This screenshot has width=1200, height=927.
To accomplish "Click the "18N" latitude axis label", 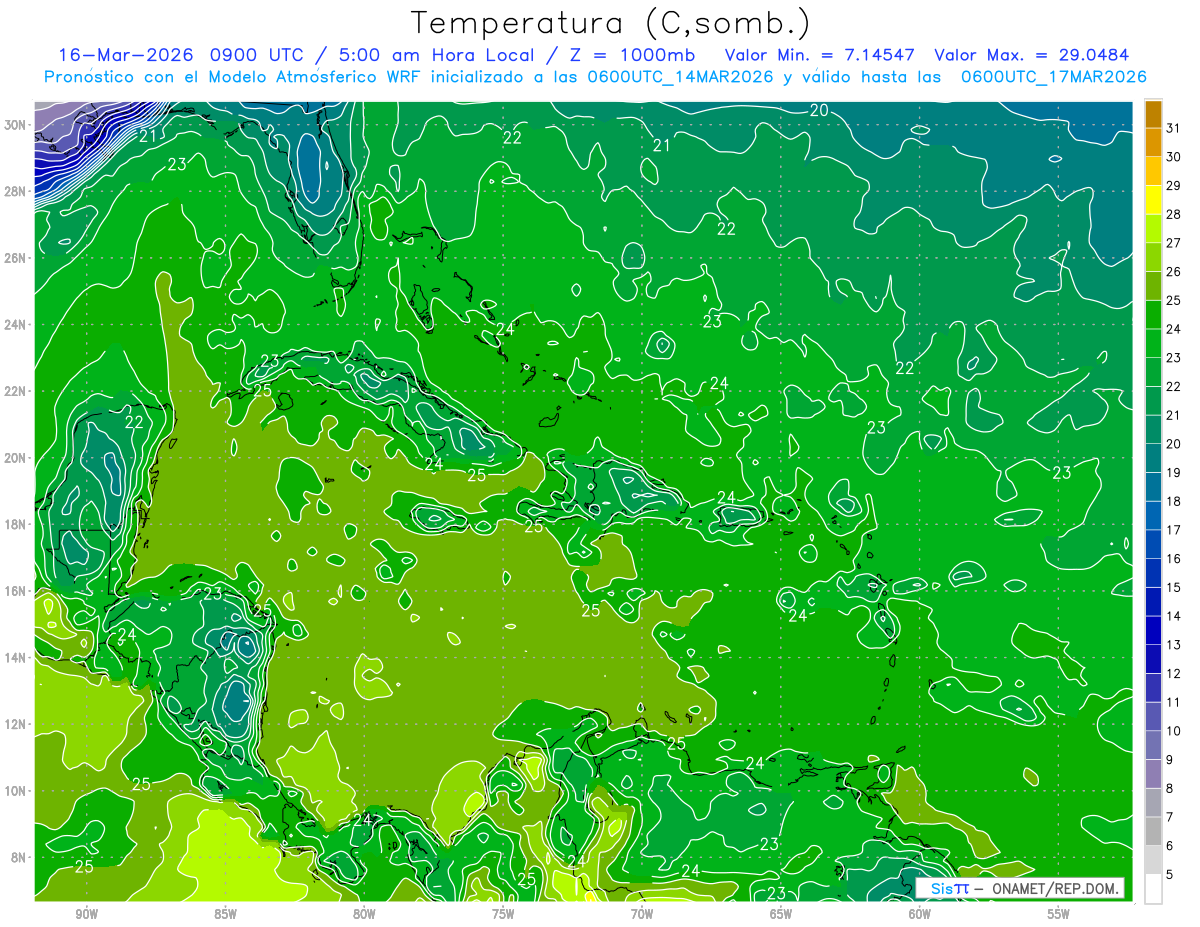I will pyautogui.click(x=16, y=524).
